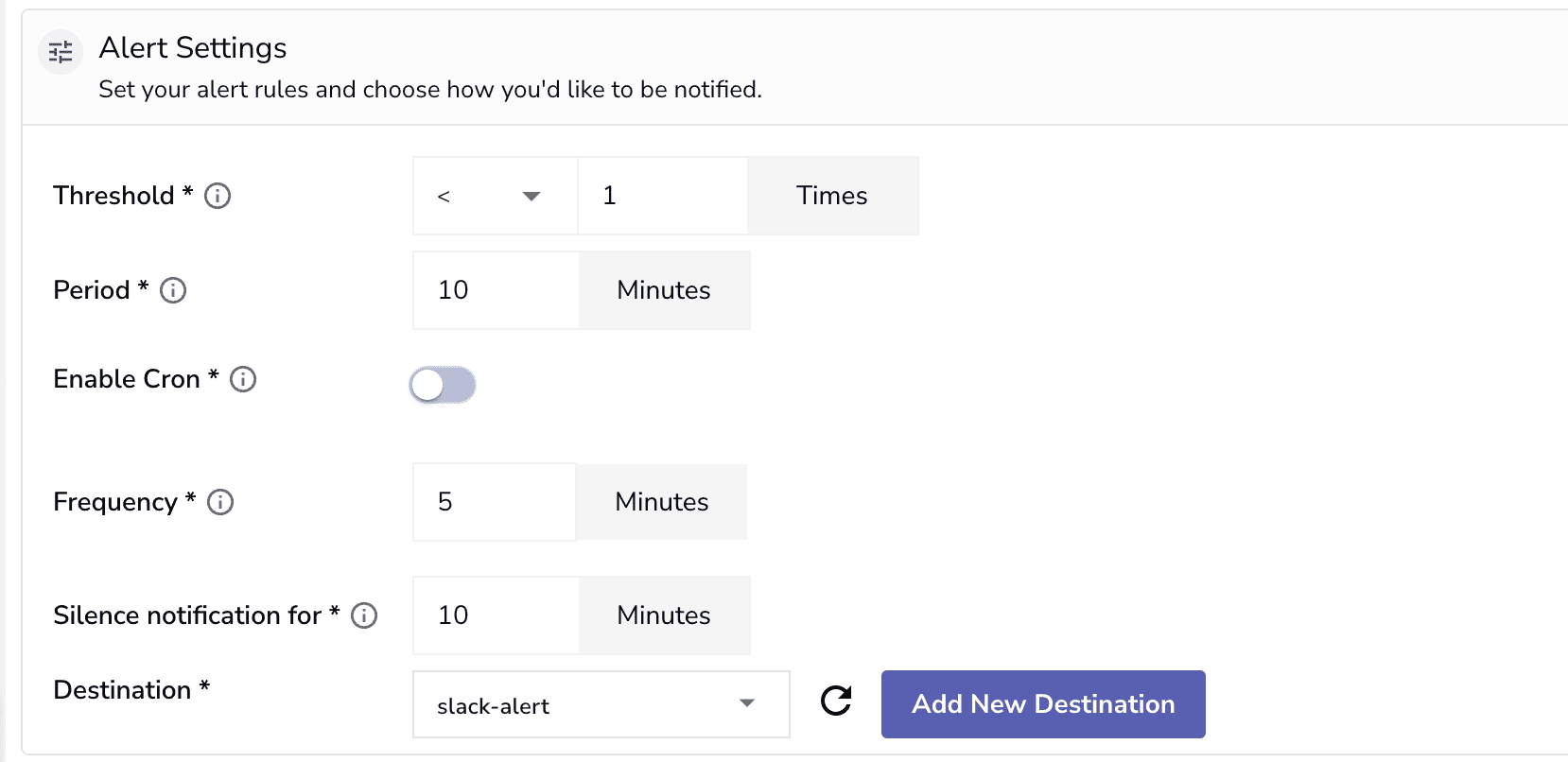Select the Frequency value input field
The width and height of the screenshot is (1568, 762).
coord(494,502)
